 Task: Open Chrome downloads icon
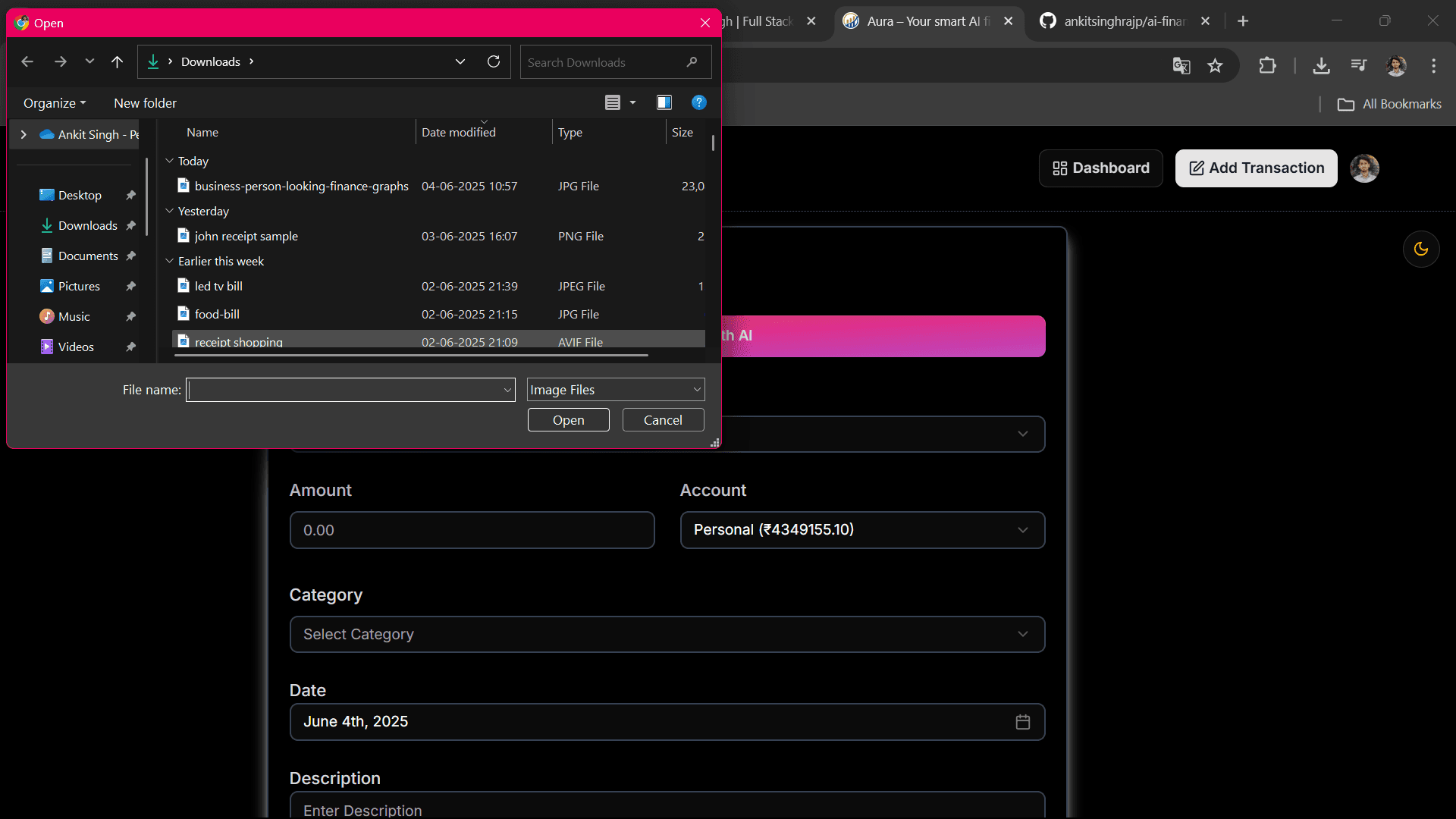click(x=1321, y=66)
